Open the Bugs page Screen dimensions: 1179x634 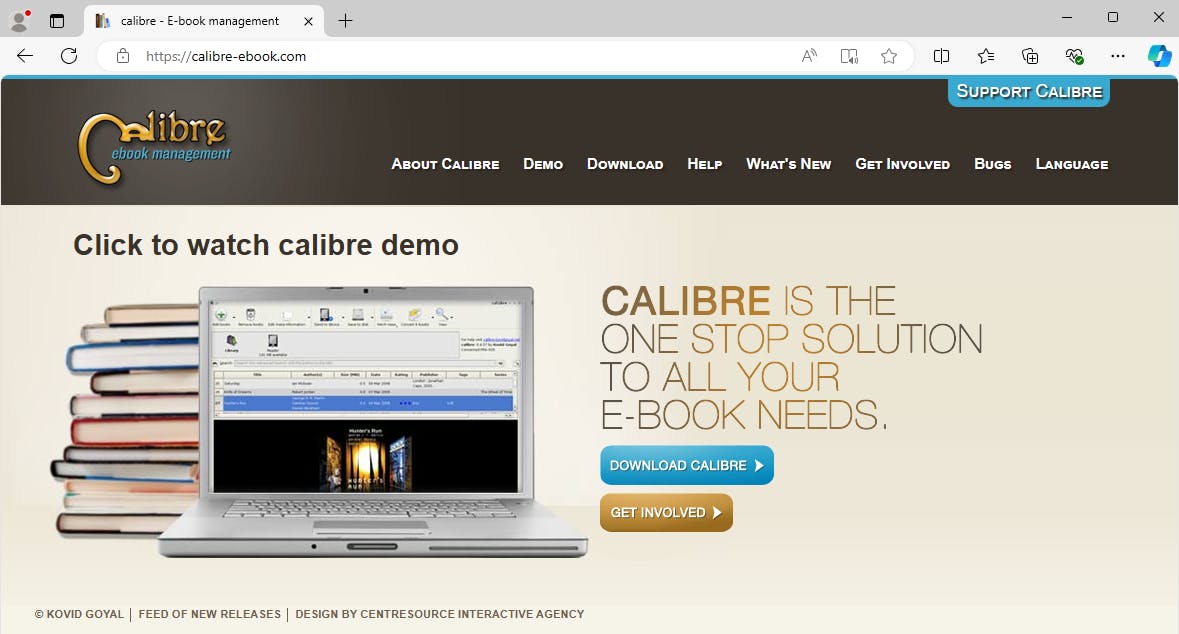[x=993, y=164]
